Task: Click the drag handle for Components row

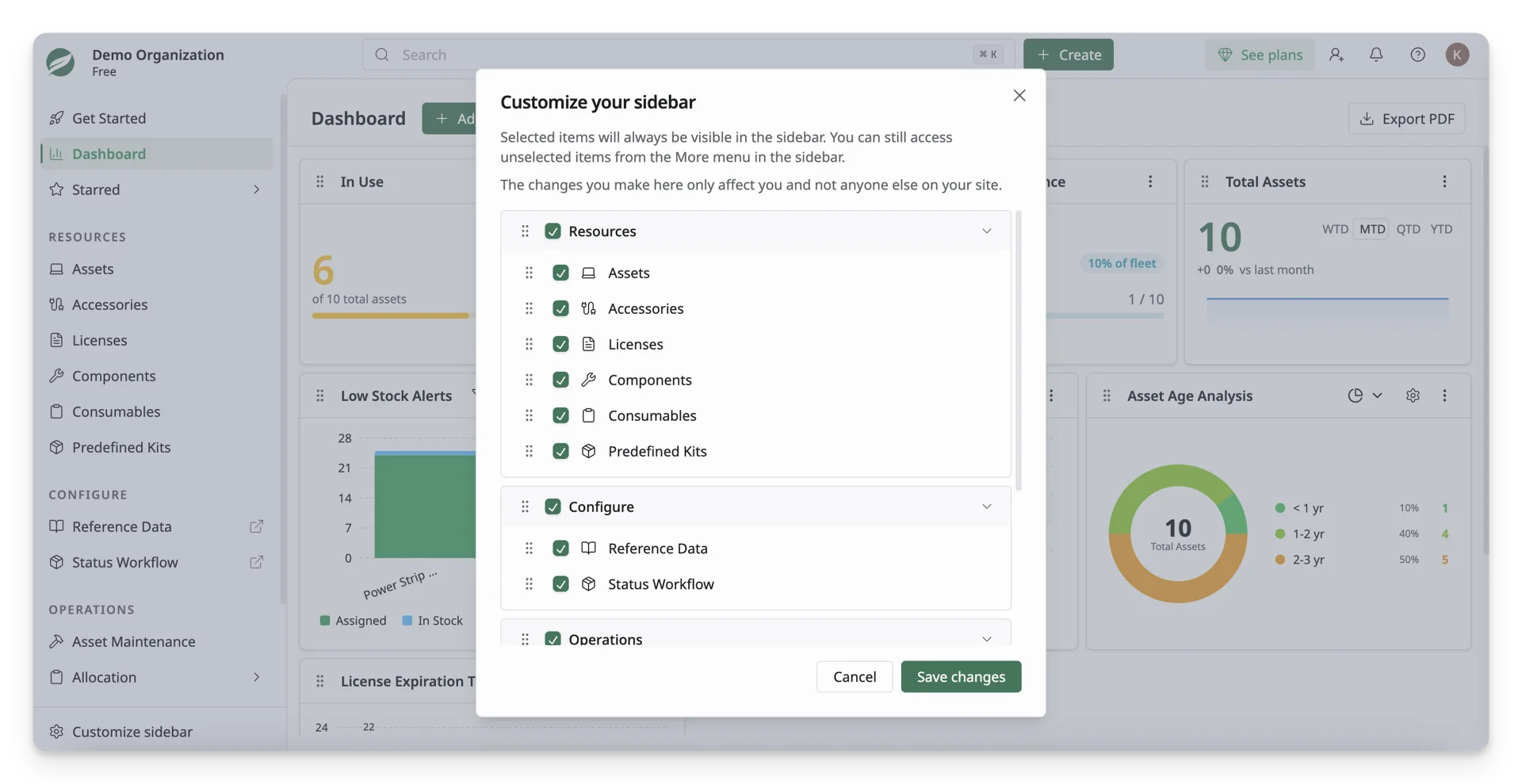Action: [529, 380]
